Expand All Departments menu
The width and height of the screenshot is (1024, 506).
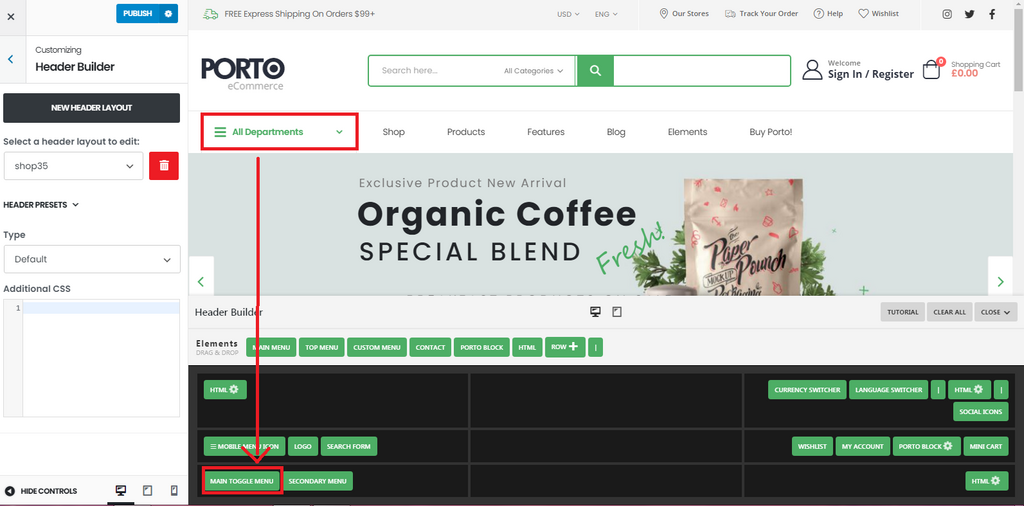(x=280, y=132)
